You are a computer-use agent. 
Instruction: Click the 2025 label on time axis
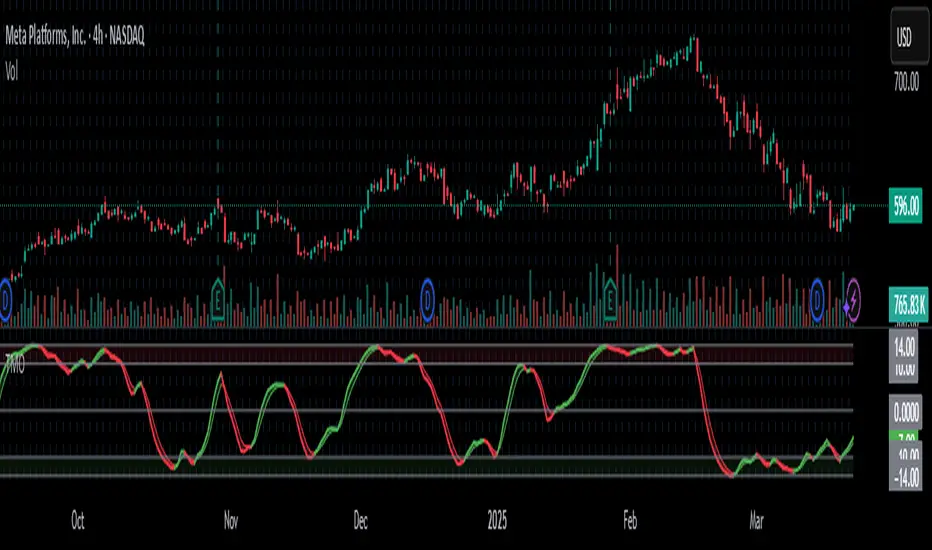pos(497,521)
